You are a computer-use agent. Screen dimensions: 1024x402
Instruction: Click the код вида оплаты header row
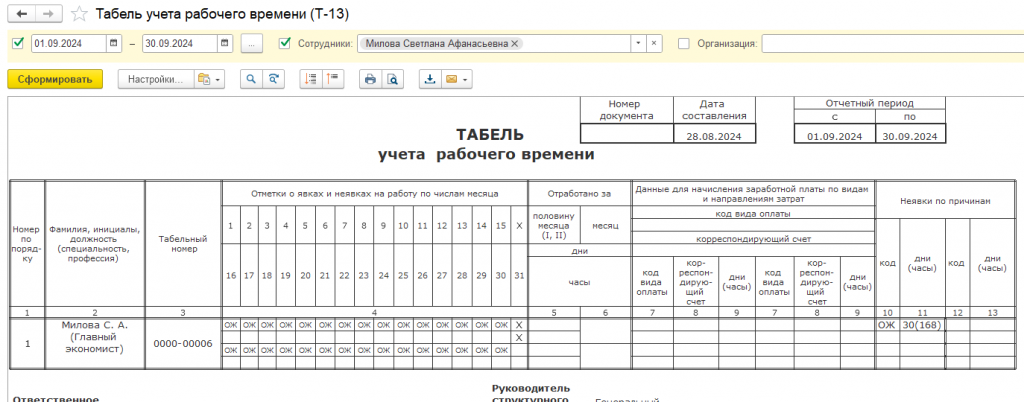pos(752,213)
